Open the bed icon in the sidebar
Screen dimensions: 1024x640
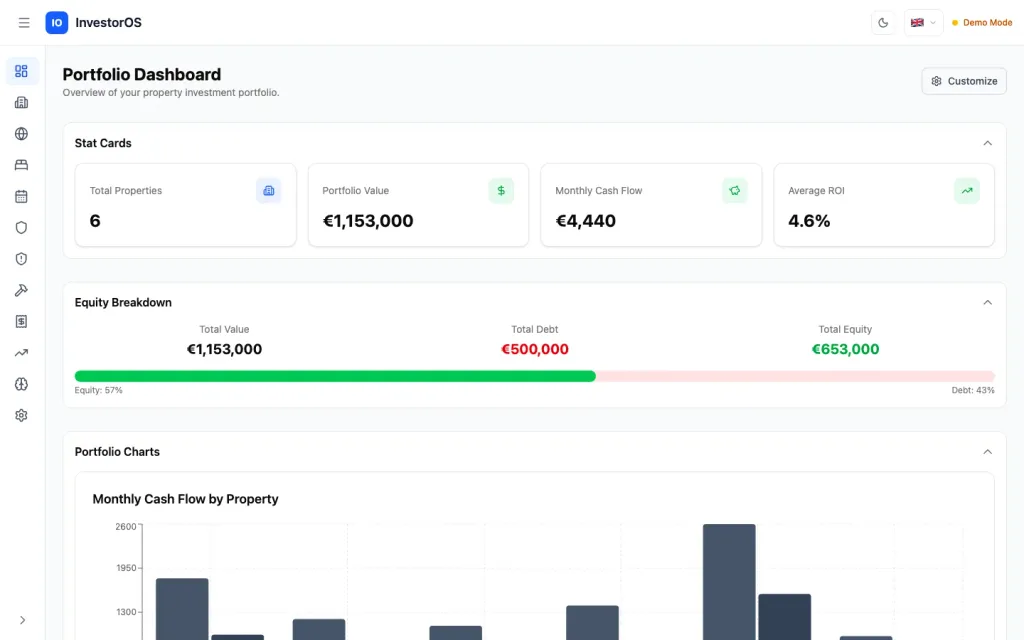pos(22,165)
